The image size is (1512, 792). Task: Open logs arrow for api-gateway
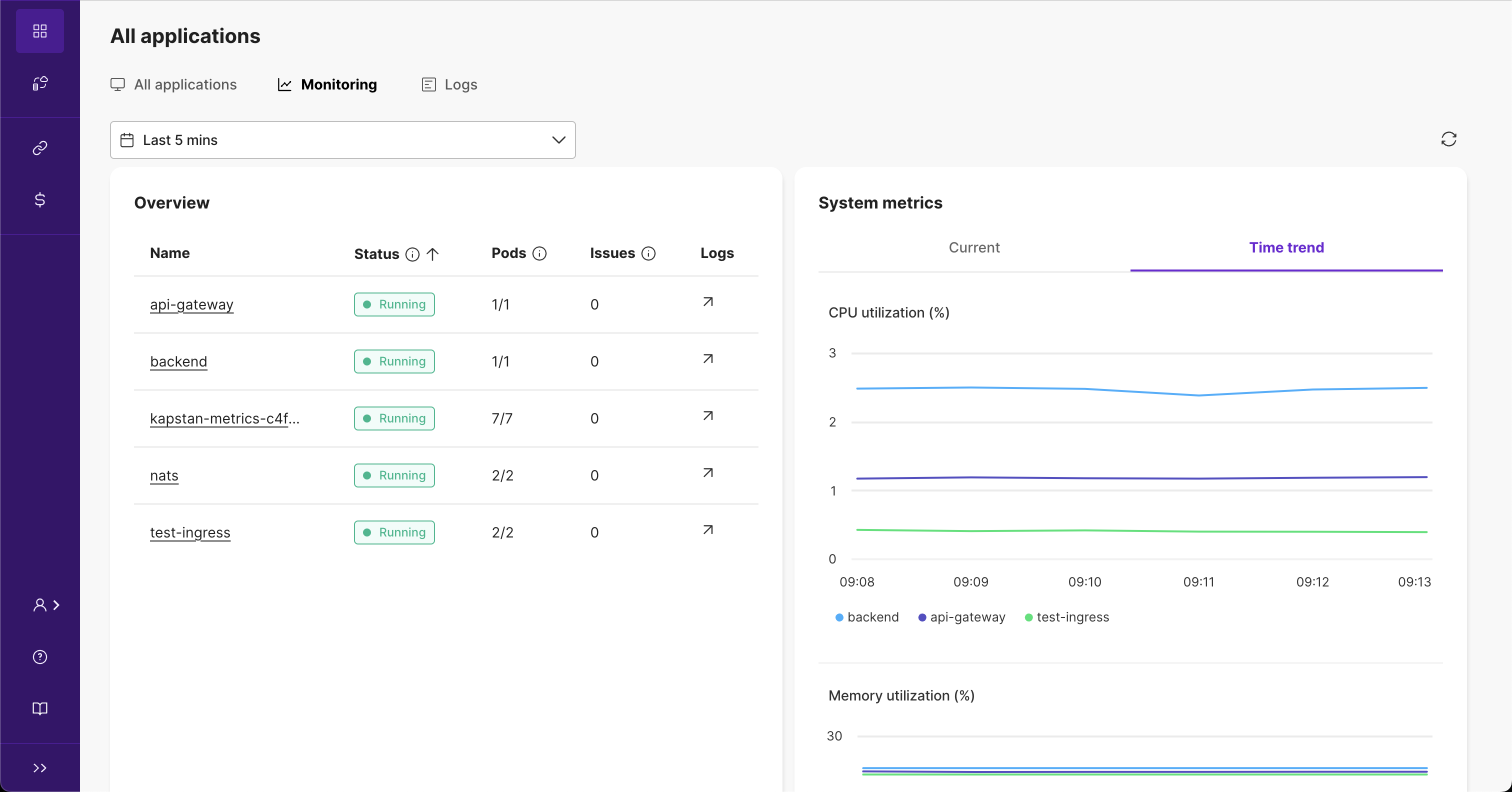click(708, 302)
